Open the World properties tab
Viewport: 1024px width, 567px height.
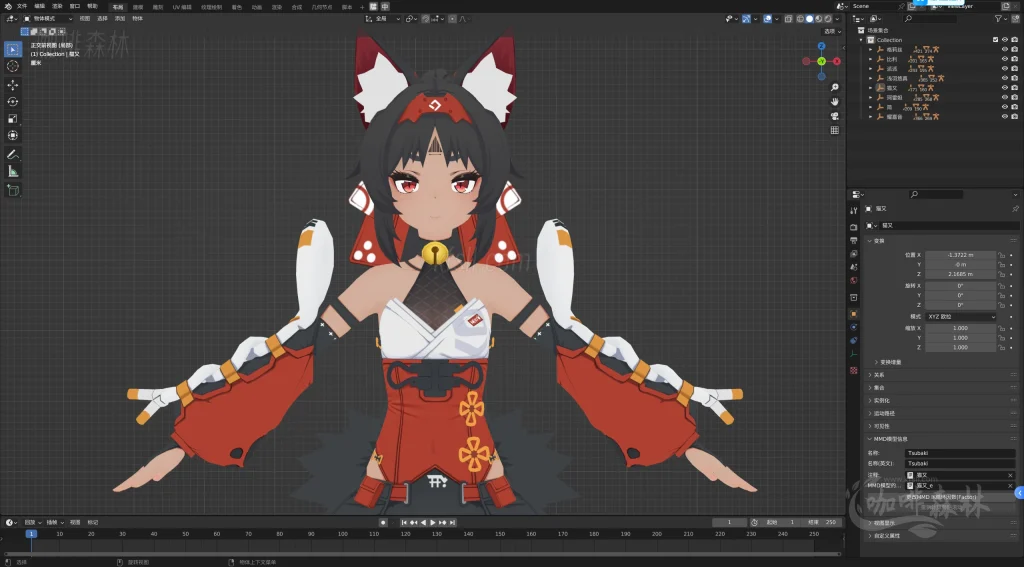(x=854, y=280)
